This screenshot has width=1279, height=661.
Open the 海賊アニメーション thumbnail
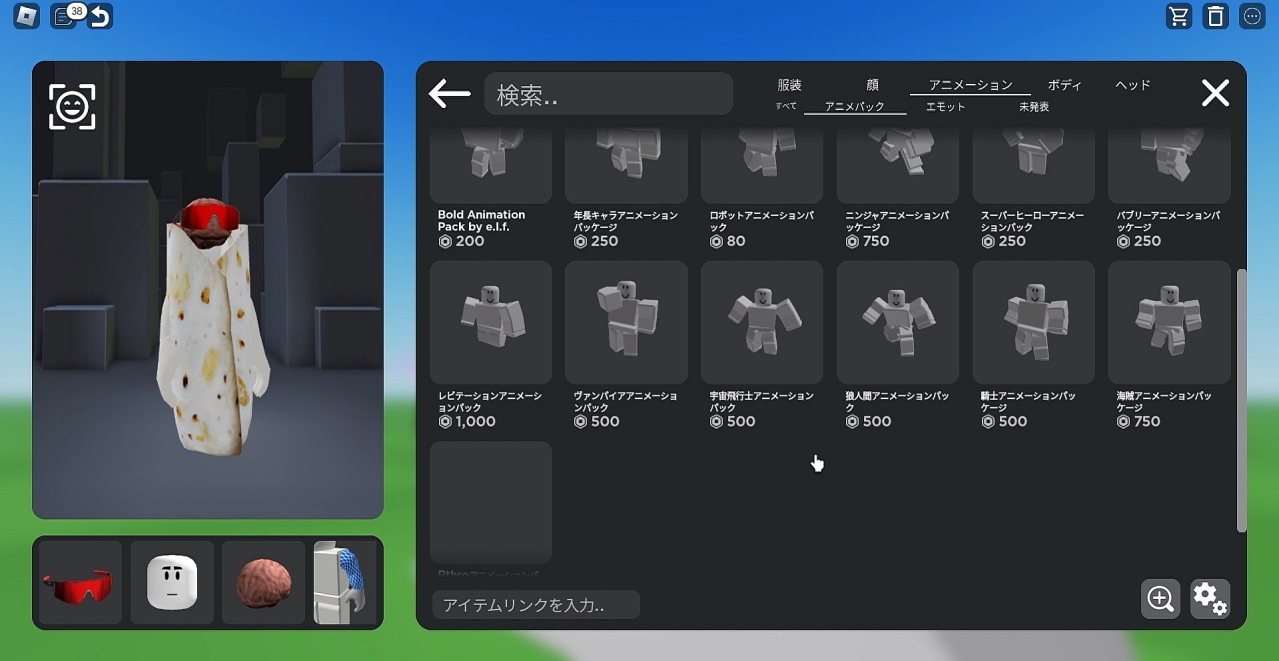1169,322
